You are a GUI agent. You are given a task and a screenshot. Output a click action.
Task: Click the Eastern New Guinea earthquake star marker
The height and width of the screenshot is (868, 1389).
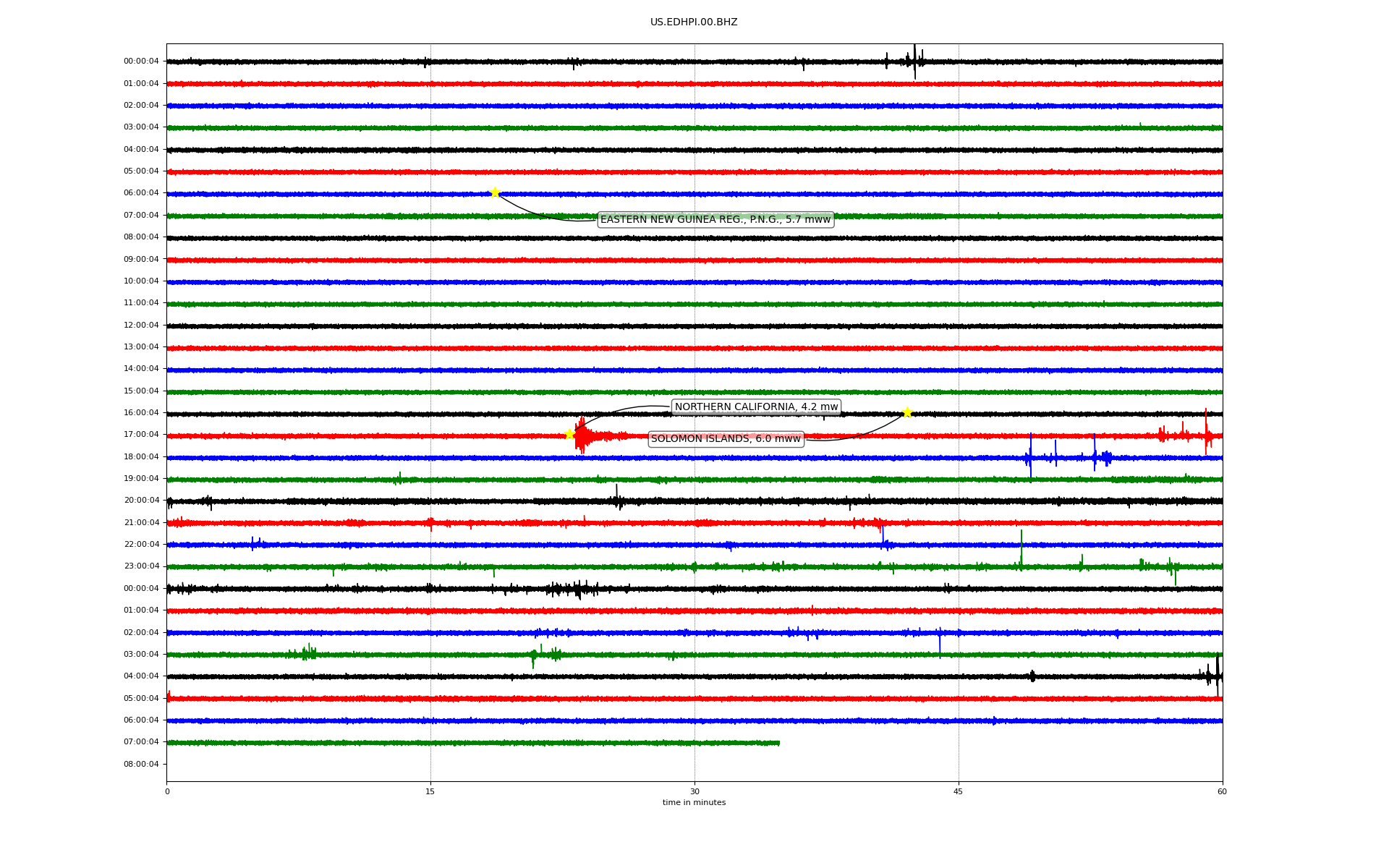point(495,192)
